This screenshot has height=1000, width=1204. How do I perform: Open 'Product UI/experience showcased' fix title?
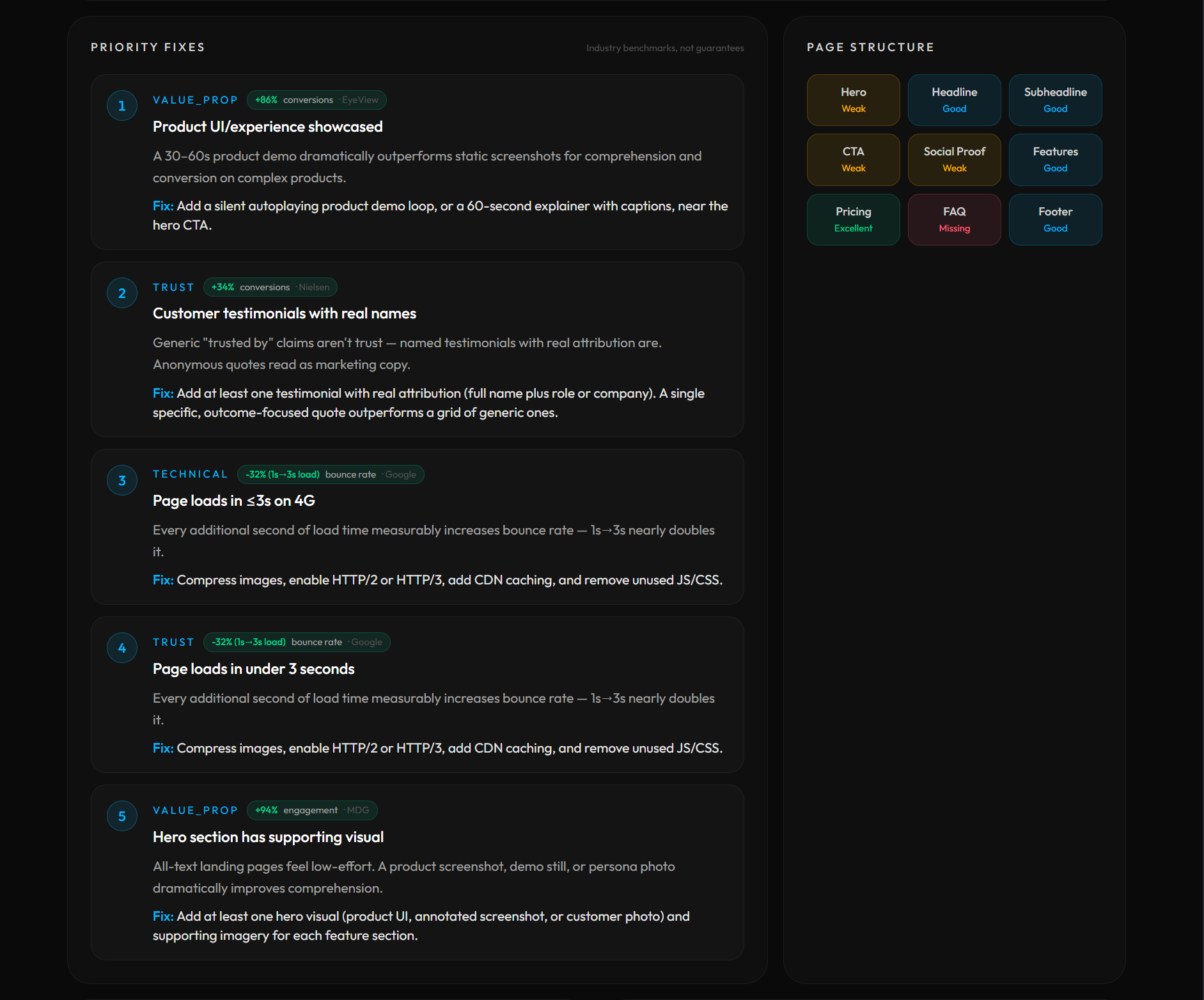pos(267,127)
